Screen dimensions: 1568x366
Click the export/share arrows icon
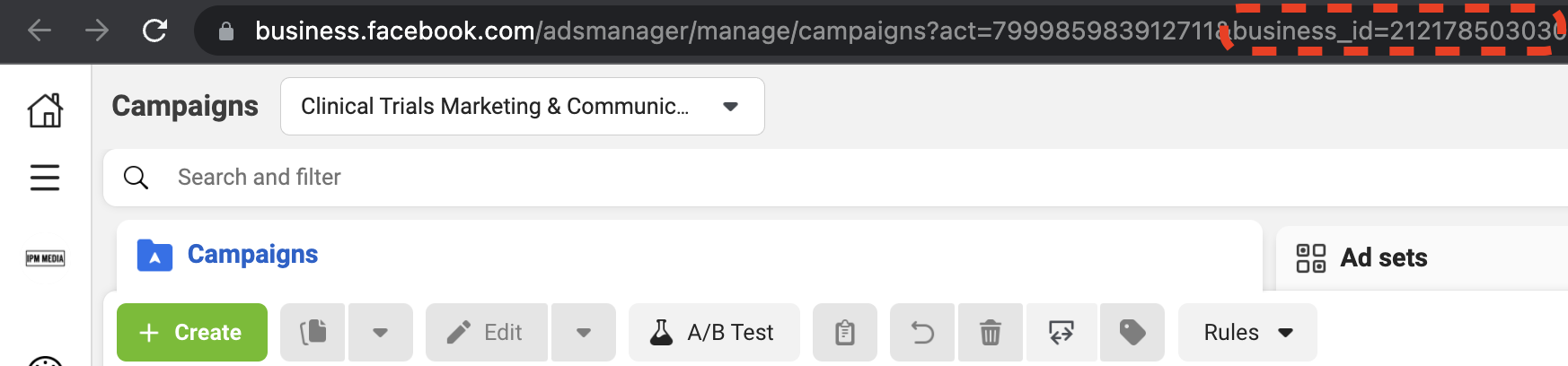pos(1061,332)
